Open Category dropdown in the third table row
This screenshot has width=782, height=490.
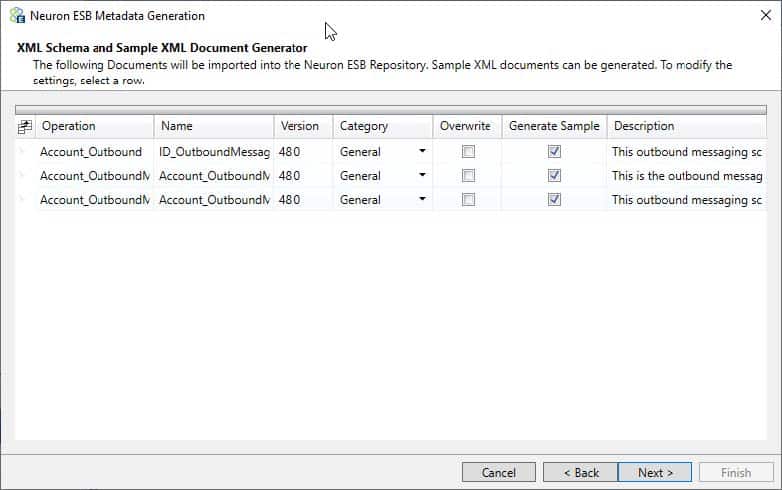(x=422, y=199)
